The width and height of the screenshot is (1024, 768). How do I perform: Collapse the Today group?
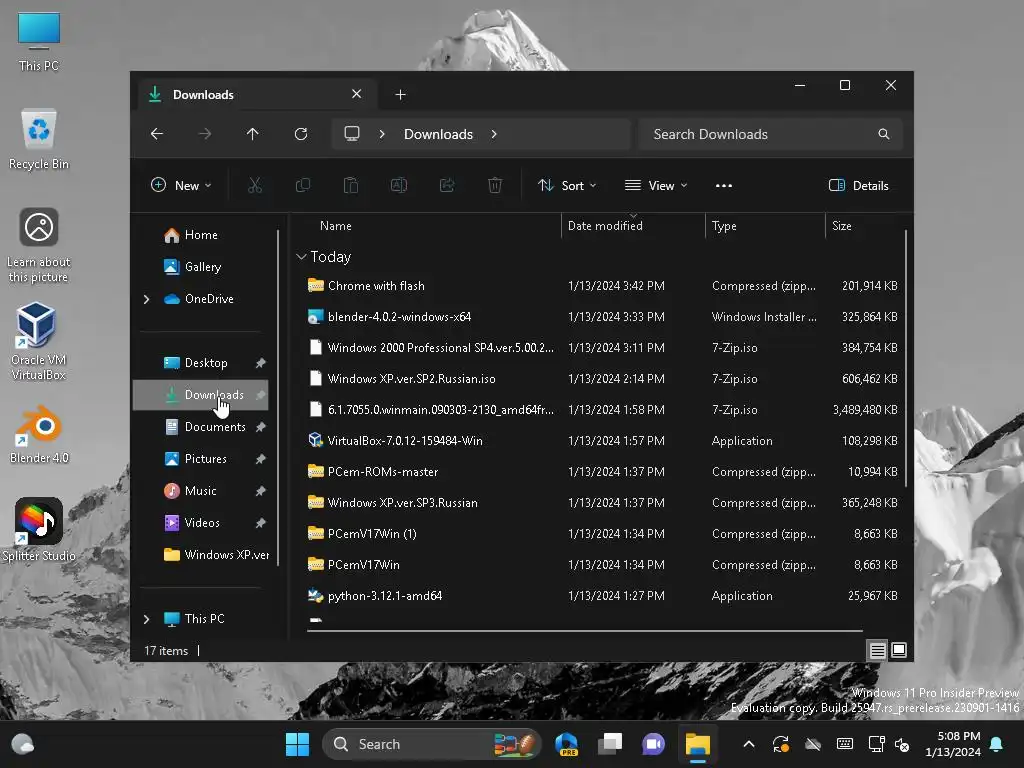point(301,257)
